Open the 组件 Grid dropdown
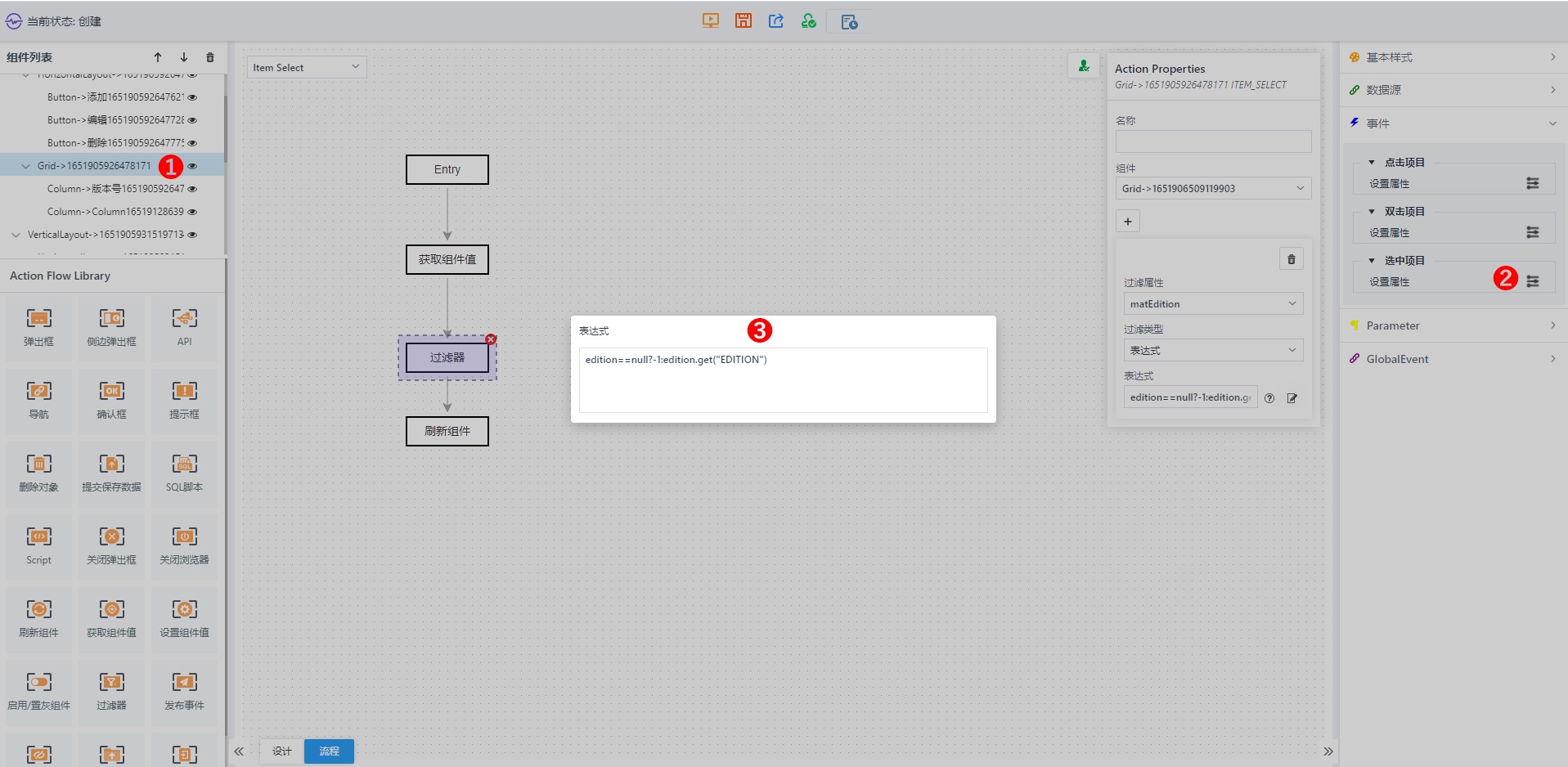The height and width of the screenshot is (767, 1568). tap(1213, 188)
